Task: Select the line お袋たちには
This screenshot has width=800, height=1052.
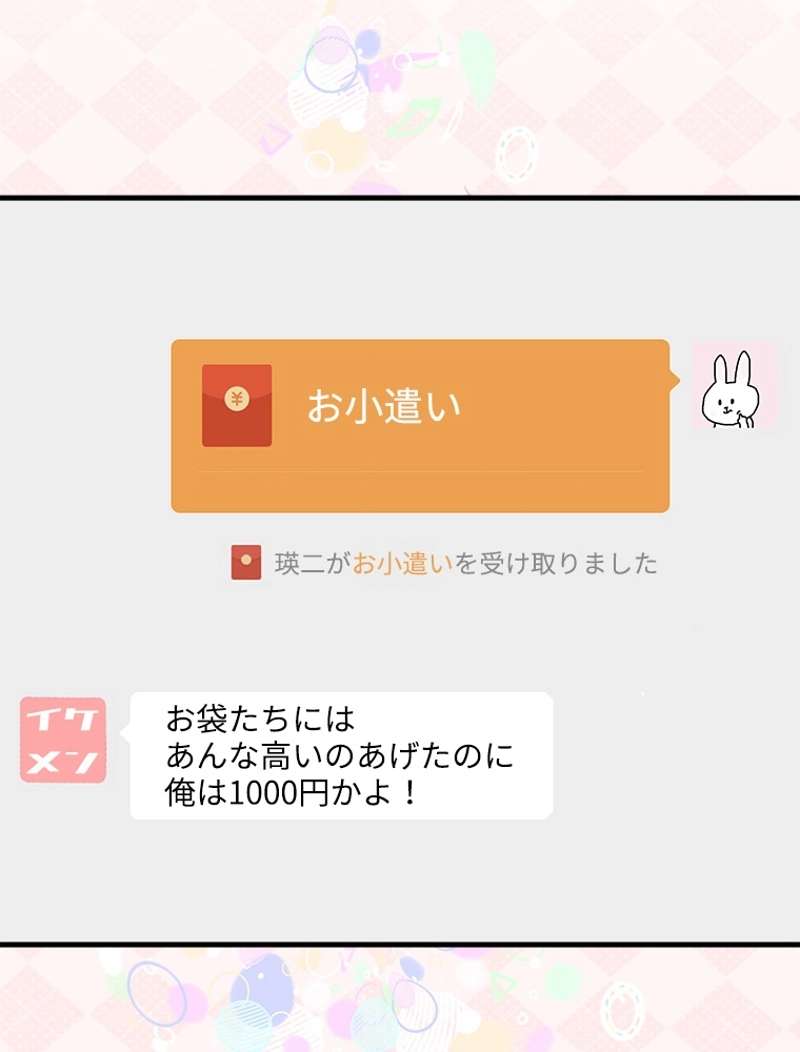Action: (260, 719)
